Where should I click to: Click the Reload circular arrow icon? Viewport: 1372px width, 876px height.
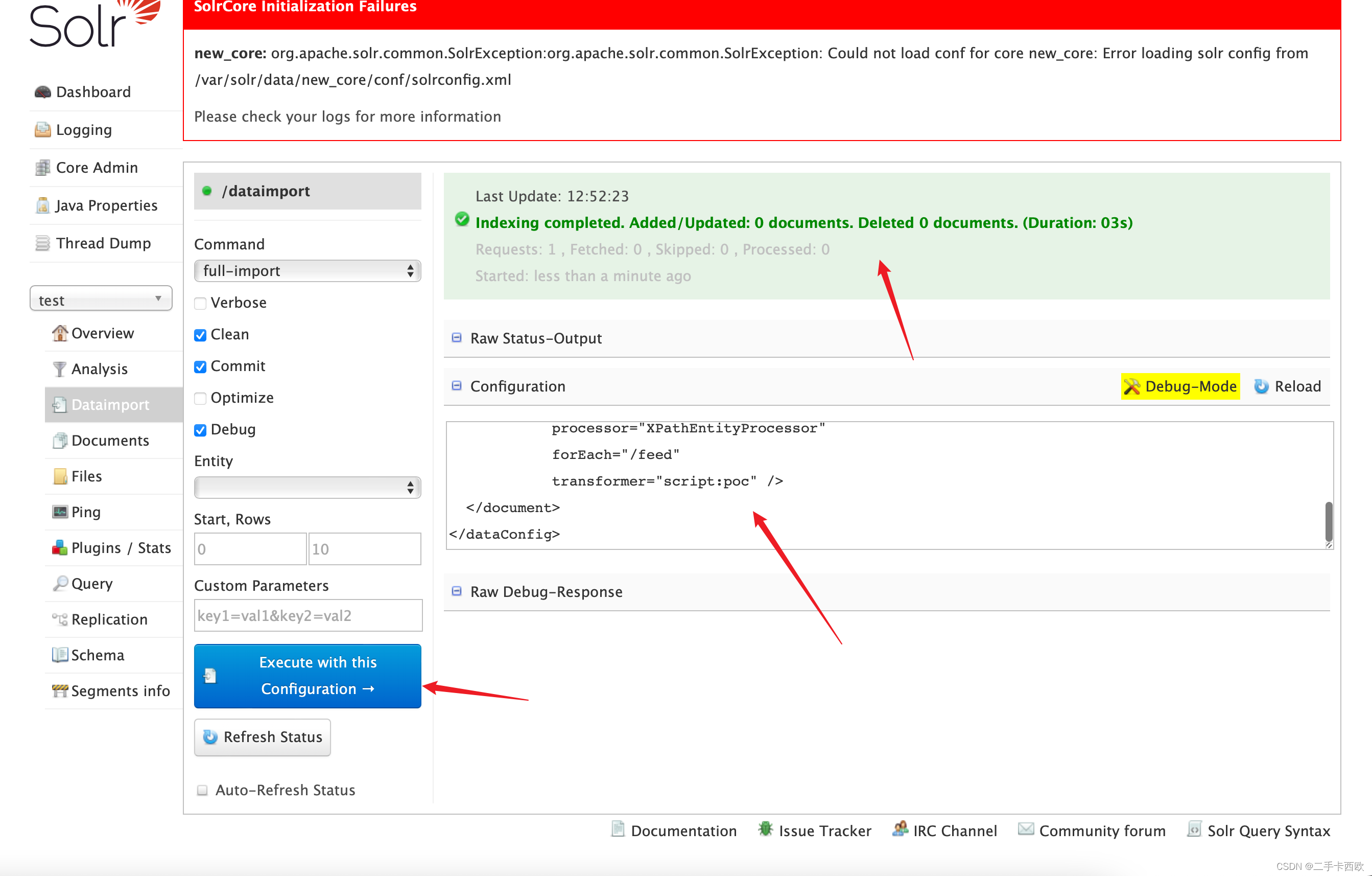(x=1262, y=386)
